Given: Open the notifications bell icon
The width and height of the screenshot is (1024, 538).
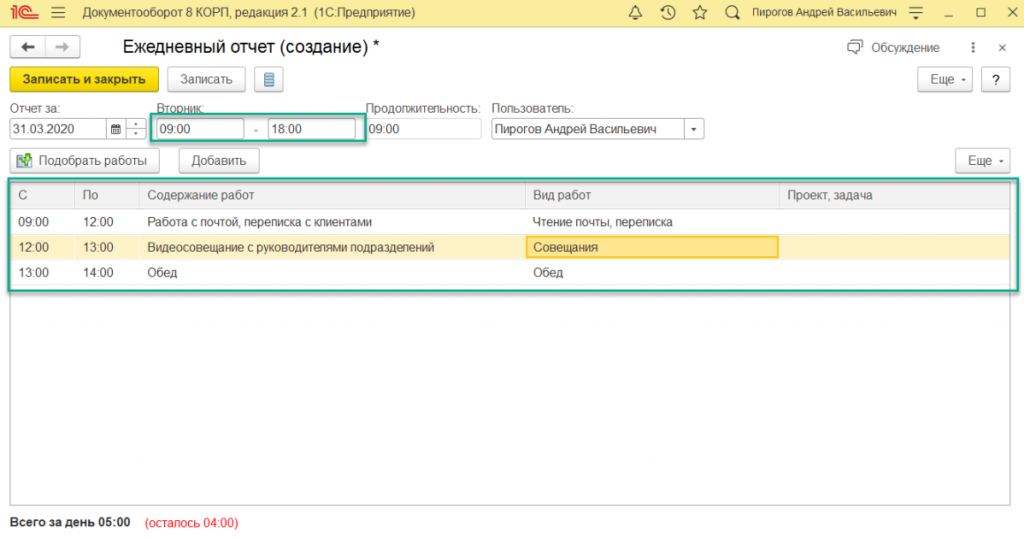Looking at the screenshot, I should (636, 13).
